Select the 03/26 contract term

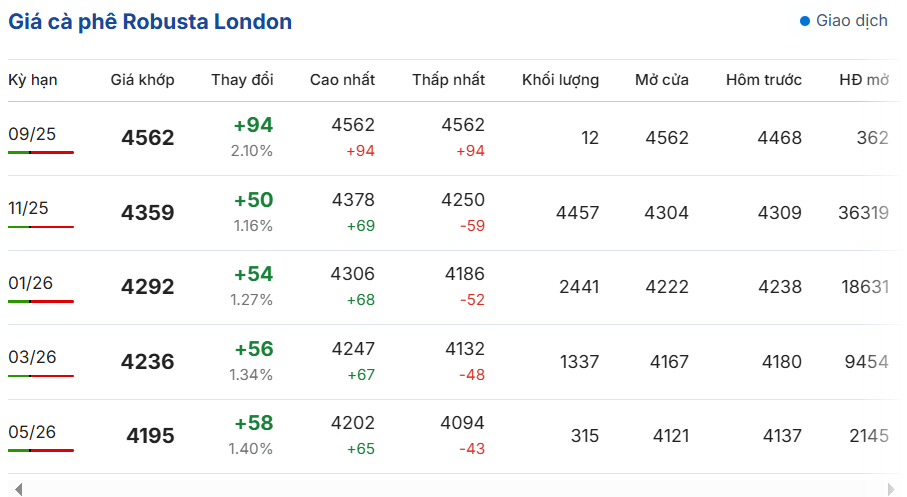(x=32, y=357)
